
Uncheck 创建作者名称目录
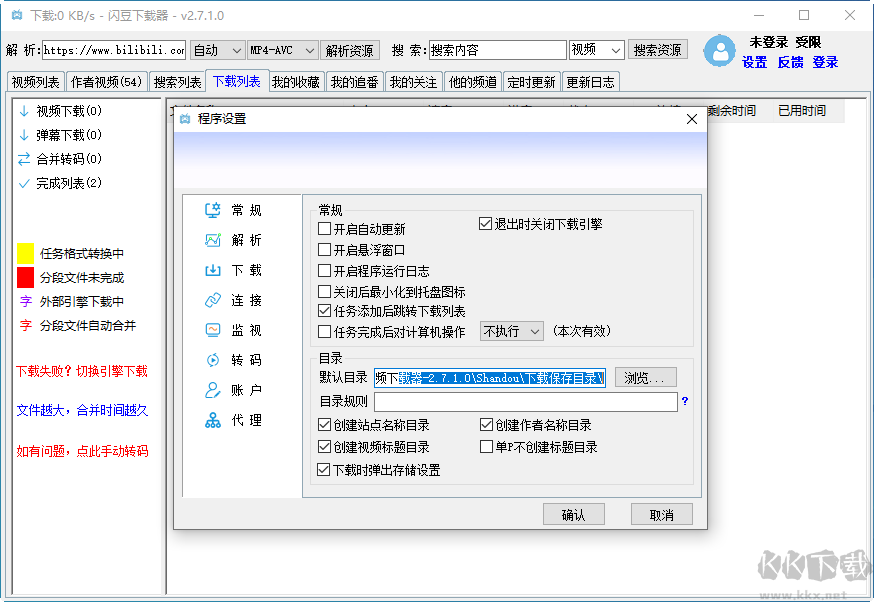click(x=487, y=425)
